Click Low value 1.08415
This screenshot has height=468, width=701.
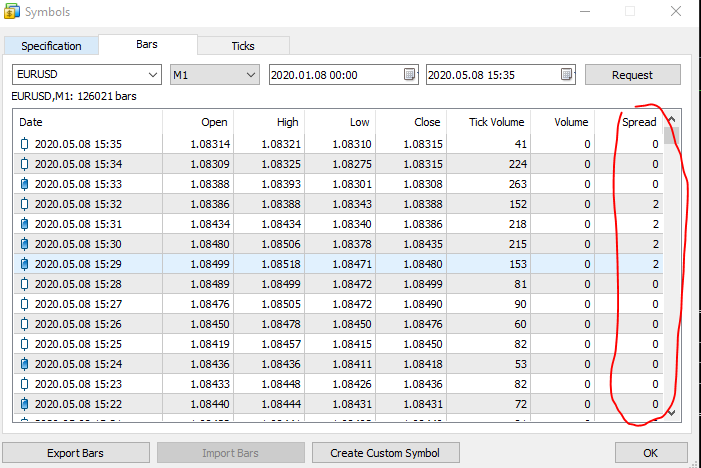point(352,344)
